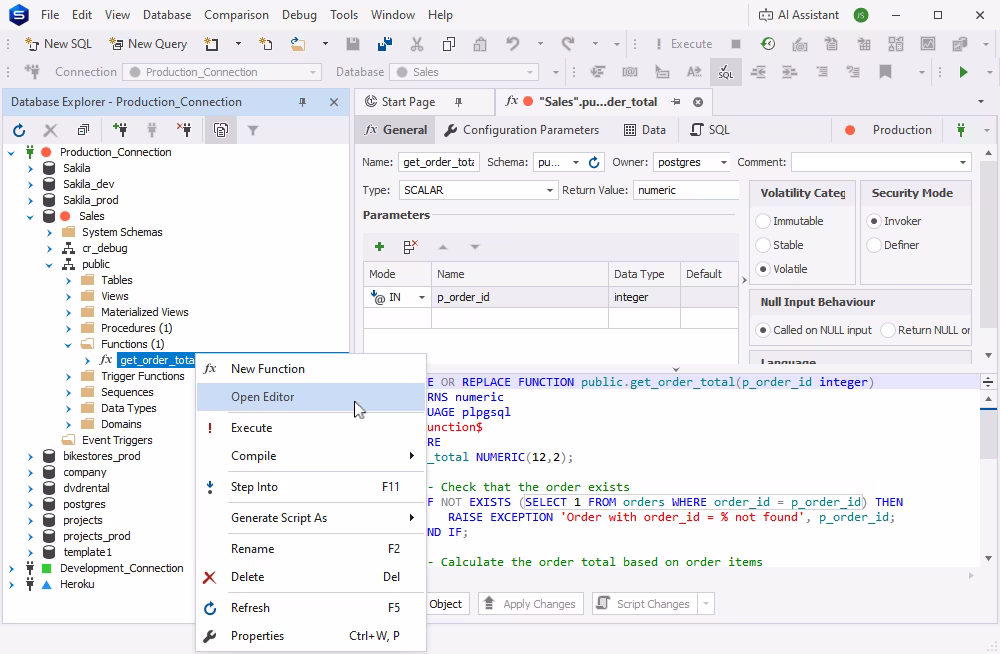Pin the Database Explorer panel

point(302,102)
